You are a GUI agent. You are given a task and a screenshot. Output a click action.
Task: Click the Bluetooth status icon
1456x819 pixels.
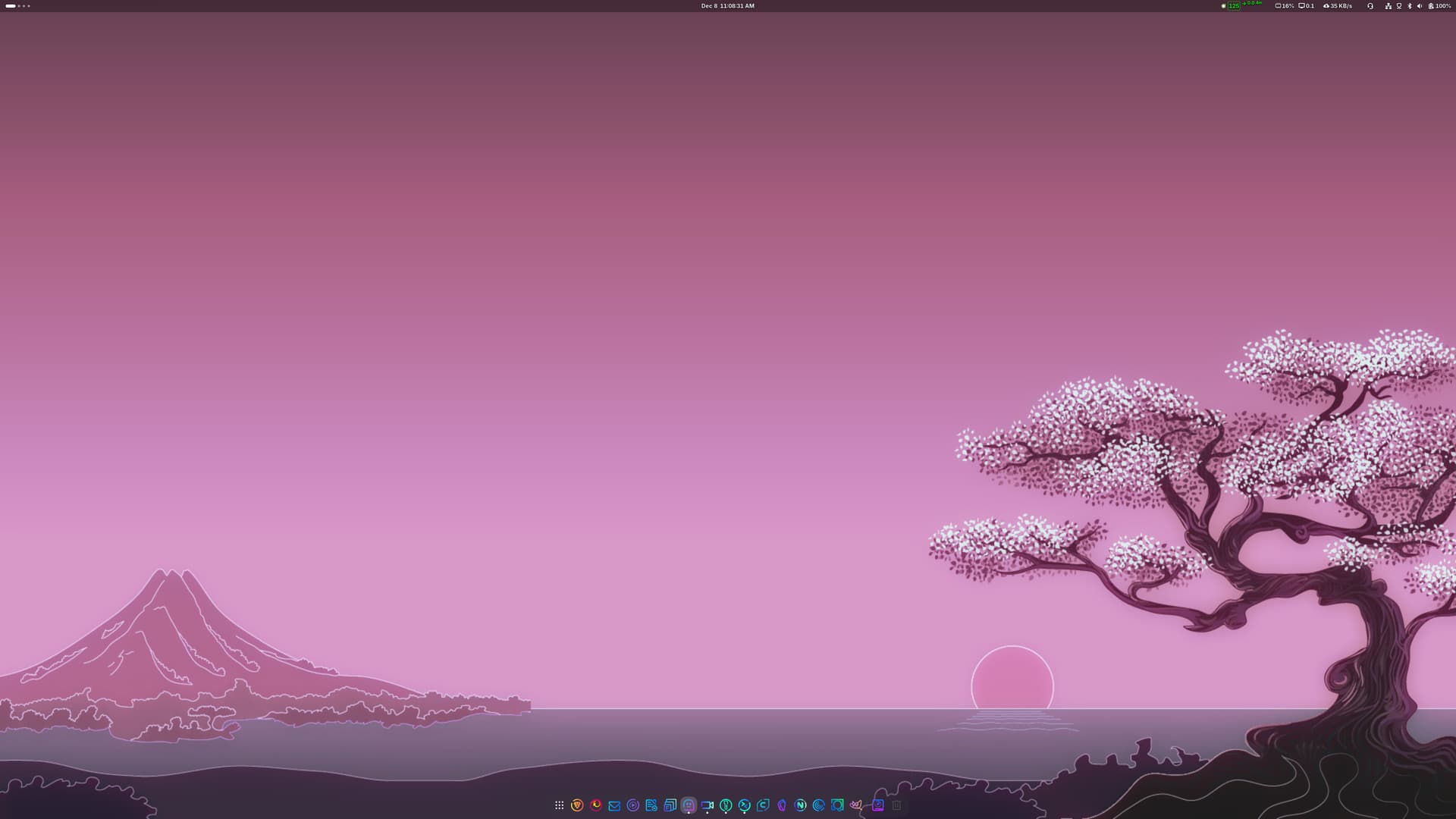1410,6
